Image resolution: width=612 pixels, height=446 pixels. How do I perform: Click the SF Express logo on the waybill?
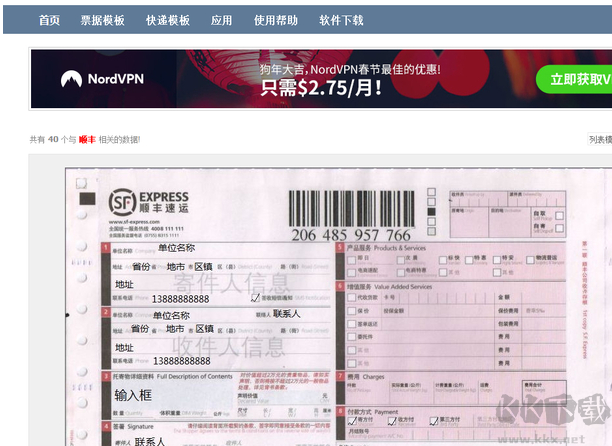pos(149,202)
